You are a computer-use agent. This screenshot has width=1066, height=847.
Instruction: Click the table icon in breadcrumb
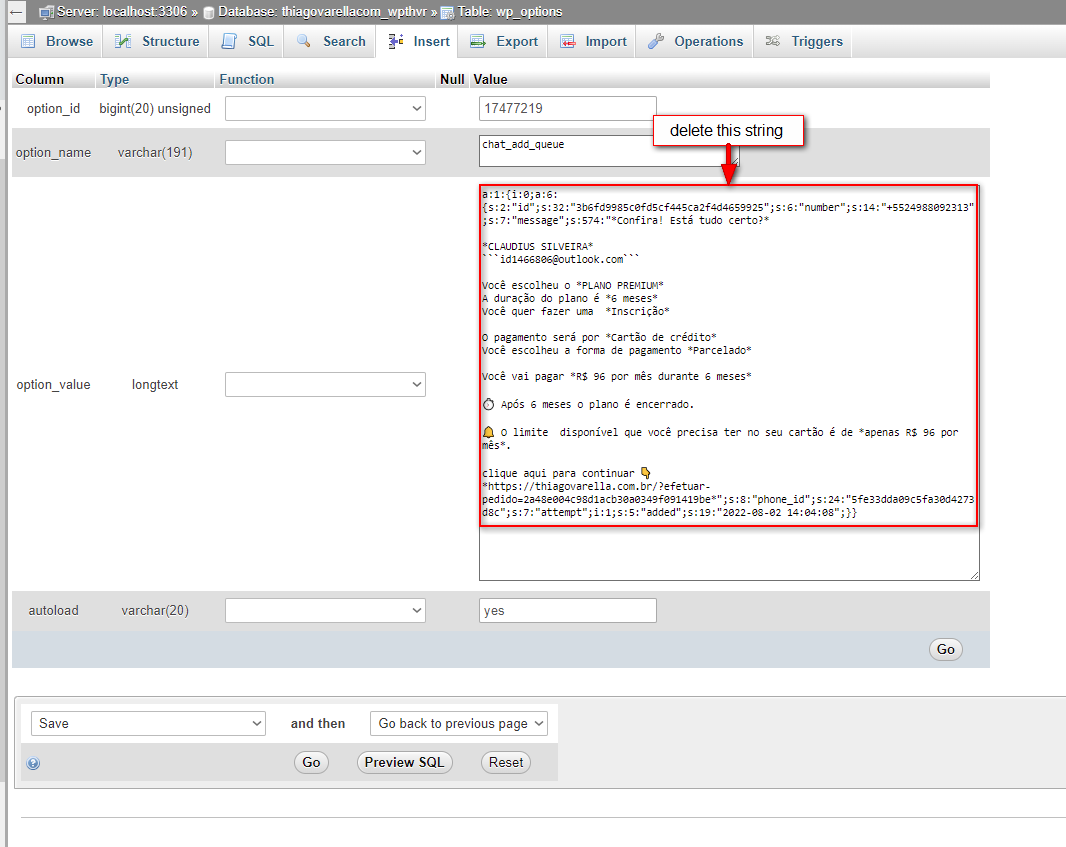pos(447,12)
